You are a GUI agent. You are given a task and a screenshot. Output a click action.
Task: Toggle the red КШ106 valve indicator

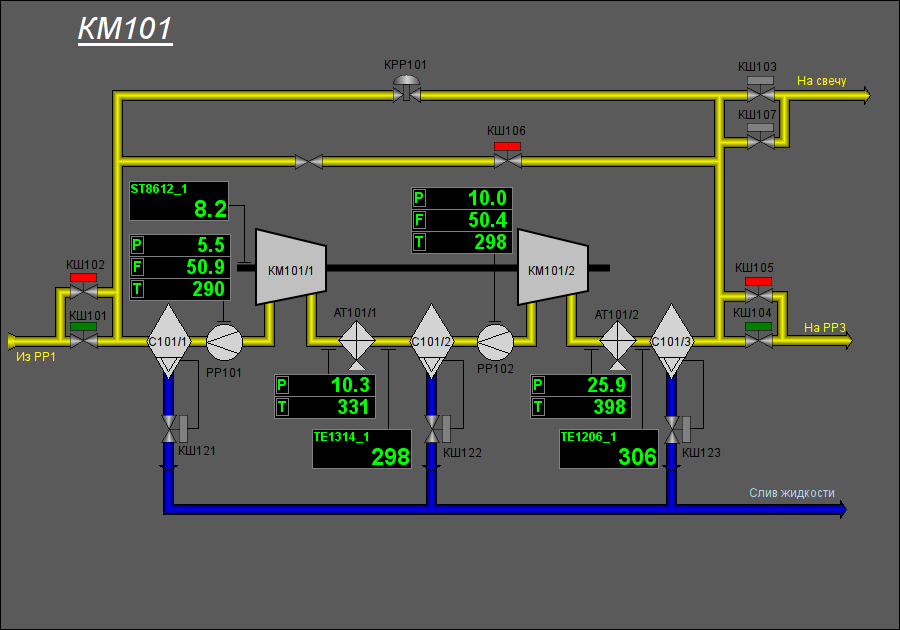(x=507, y=146)
